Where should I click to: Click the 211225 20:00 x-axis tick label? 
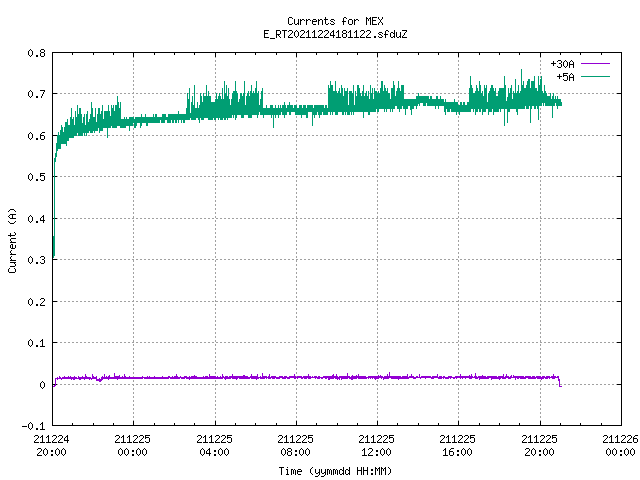540,446
